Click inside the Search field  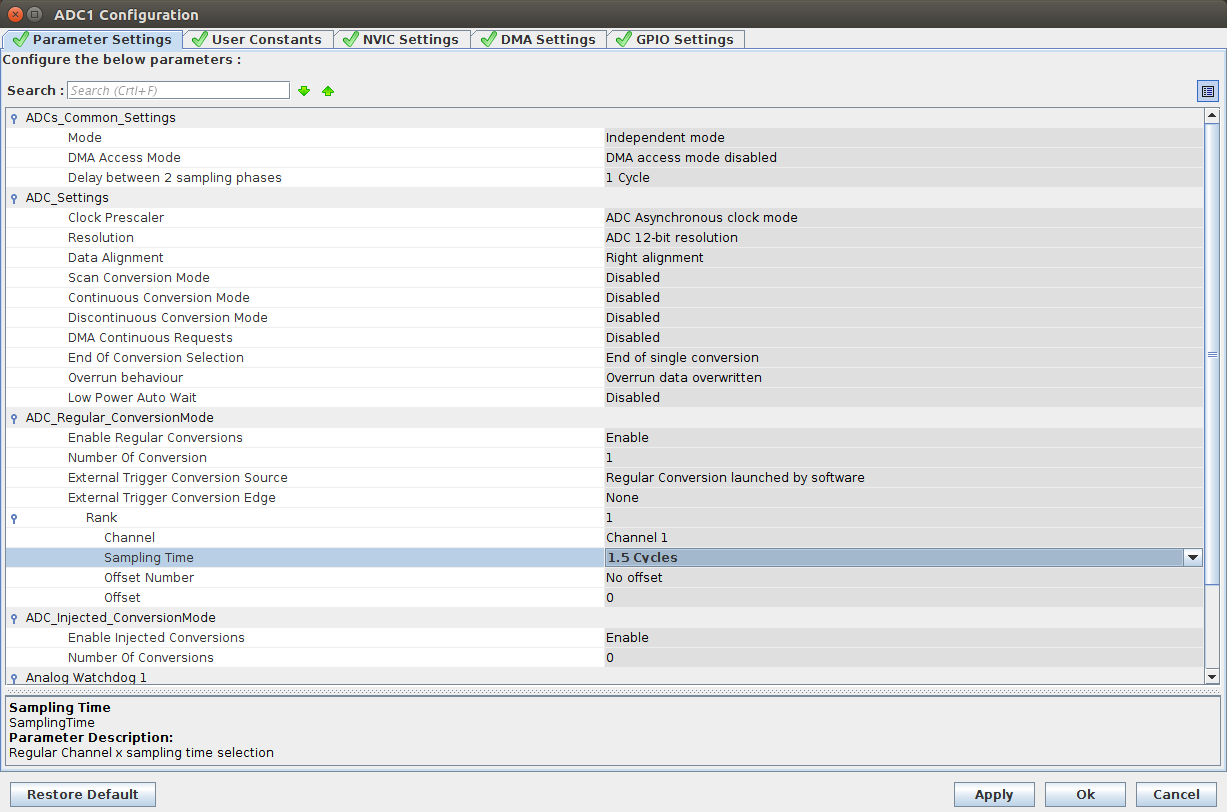[178, 90]
